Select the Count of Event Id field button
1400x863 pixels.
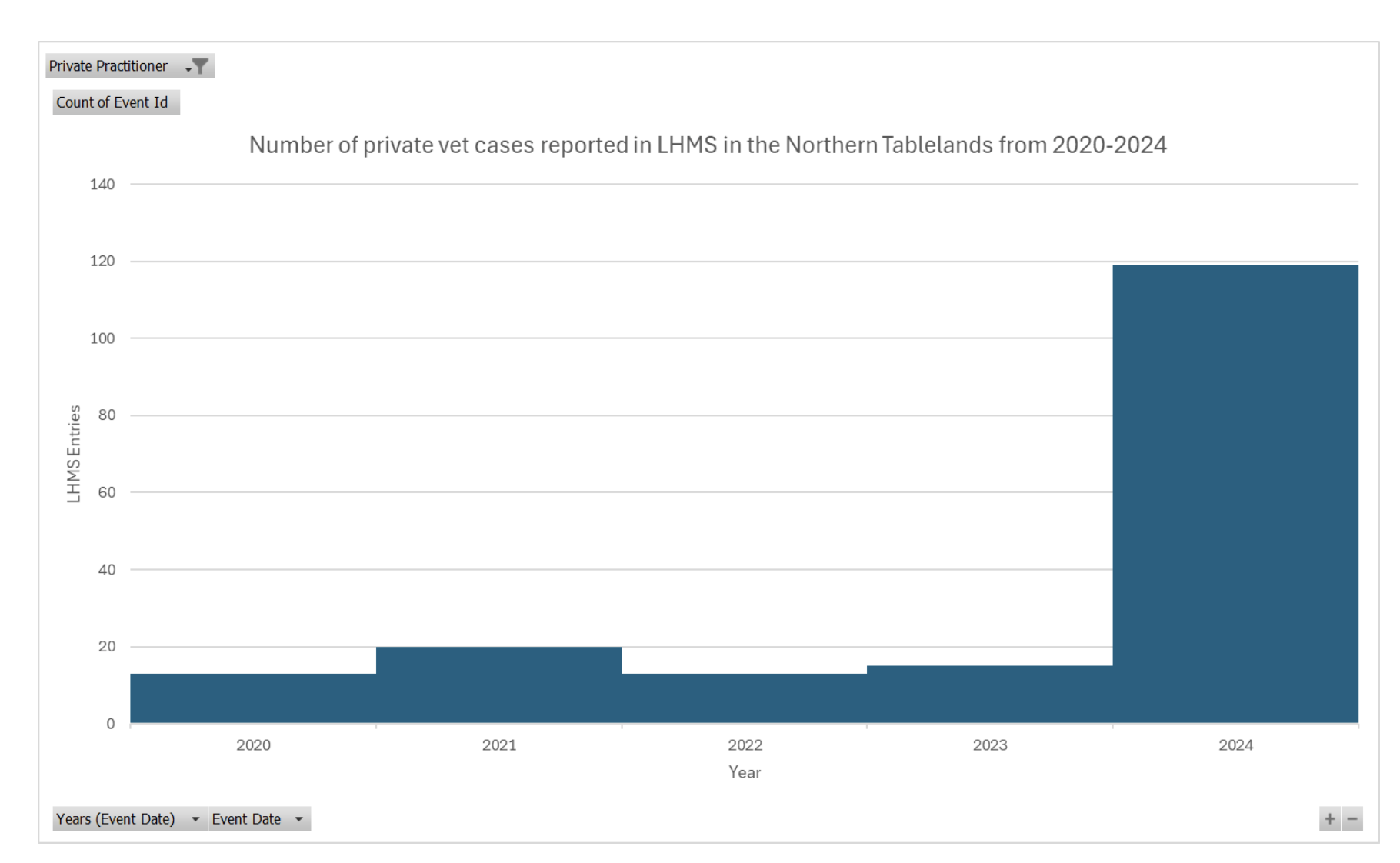click(x=115, y=102)
